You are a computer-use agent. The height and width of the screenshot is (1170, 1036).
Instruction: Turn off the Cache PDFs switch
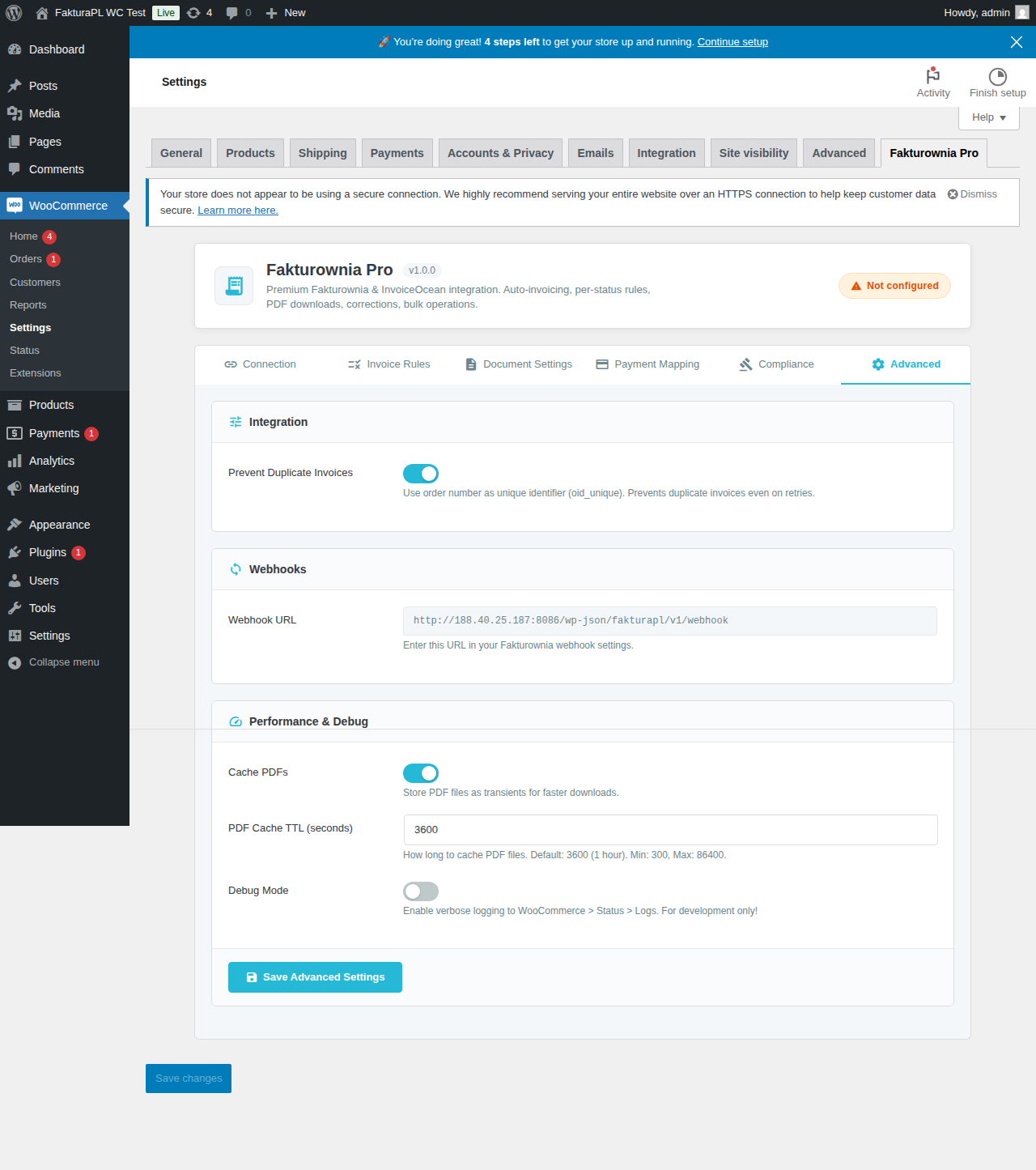coord(421,773)
